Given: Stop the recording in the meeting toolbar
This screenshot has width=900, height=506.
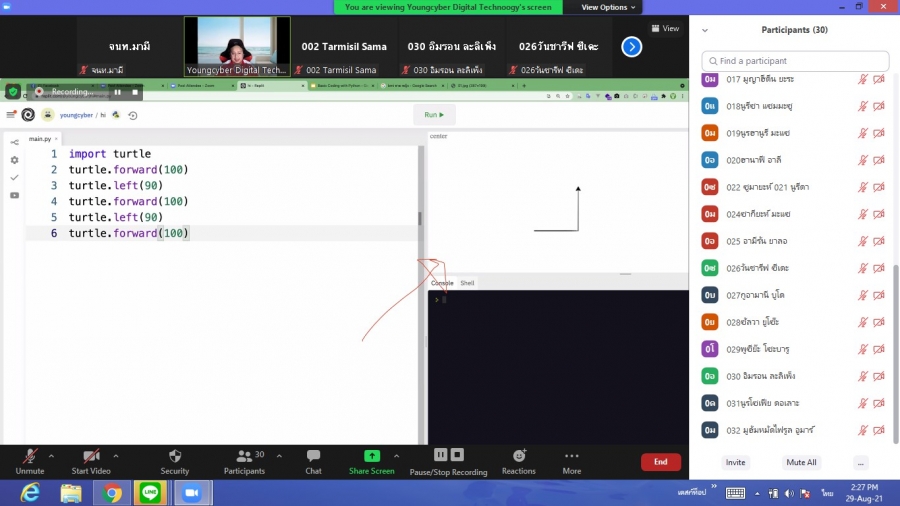Looking at the screenshot, I should 457,455.
